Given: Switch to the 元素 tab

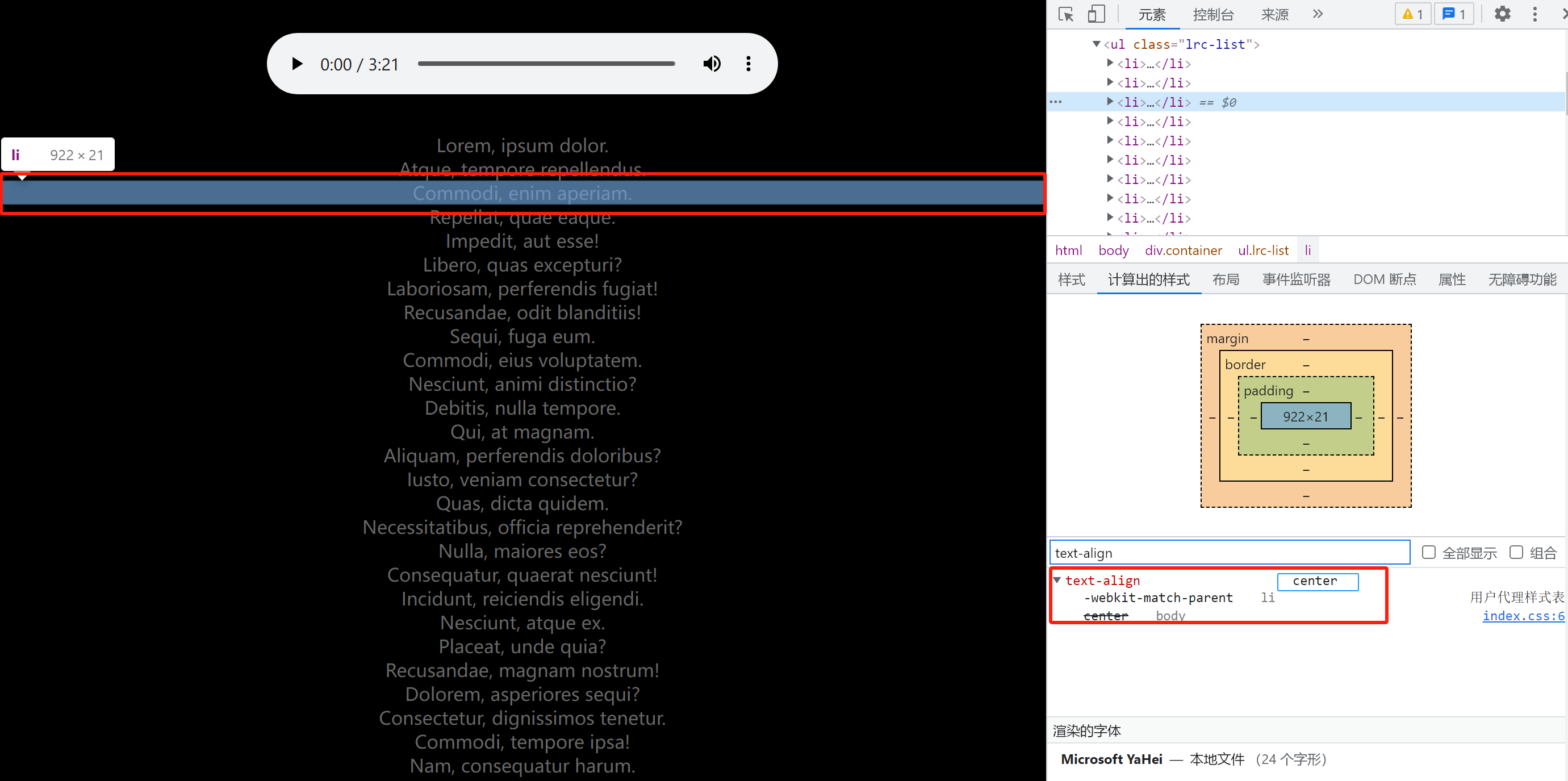Looking at the screenshot, I should pyautogui.click(x=1152, y=15).
